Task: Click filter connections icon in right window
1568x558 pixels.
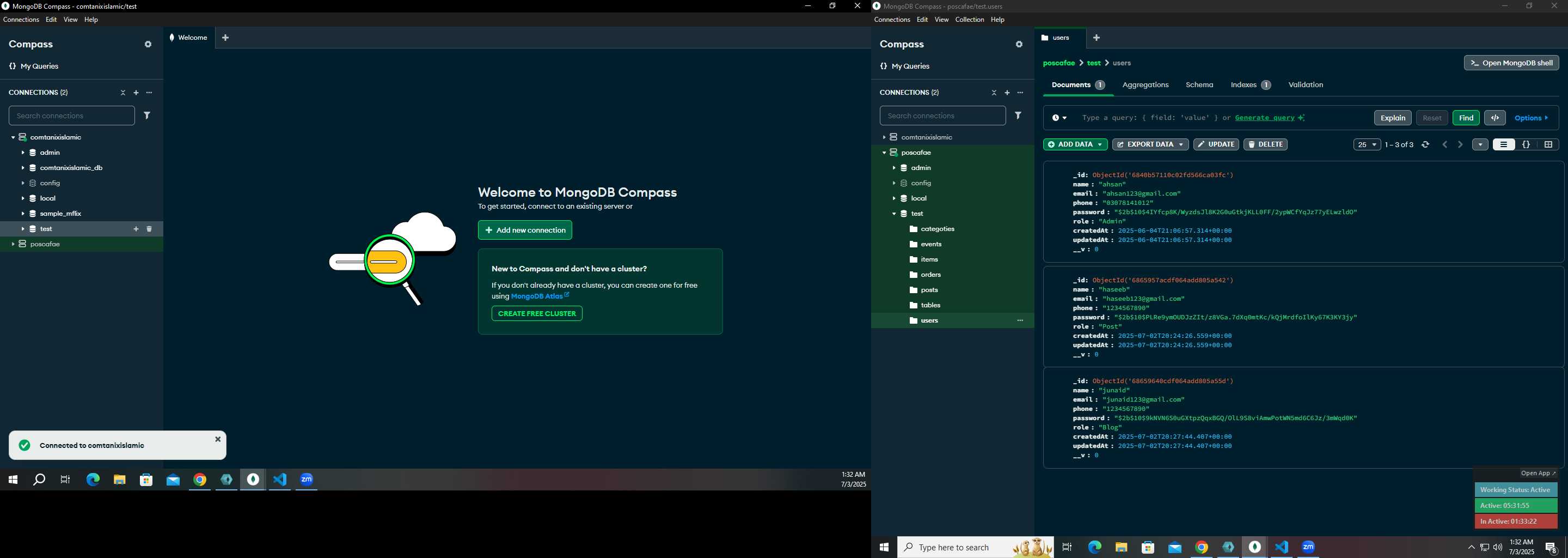Action: (x=1018, y=115)
